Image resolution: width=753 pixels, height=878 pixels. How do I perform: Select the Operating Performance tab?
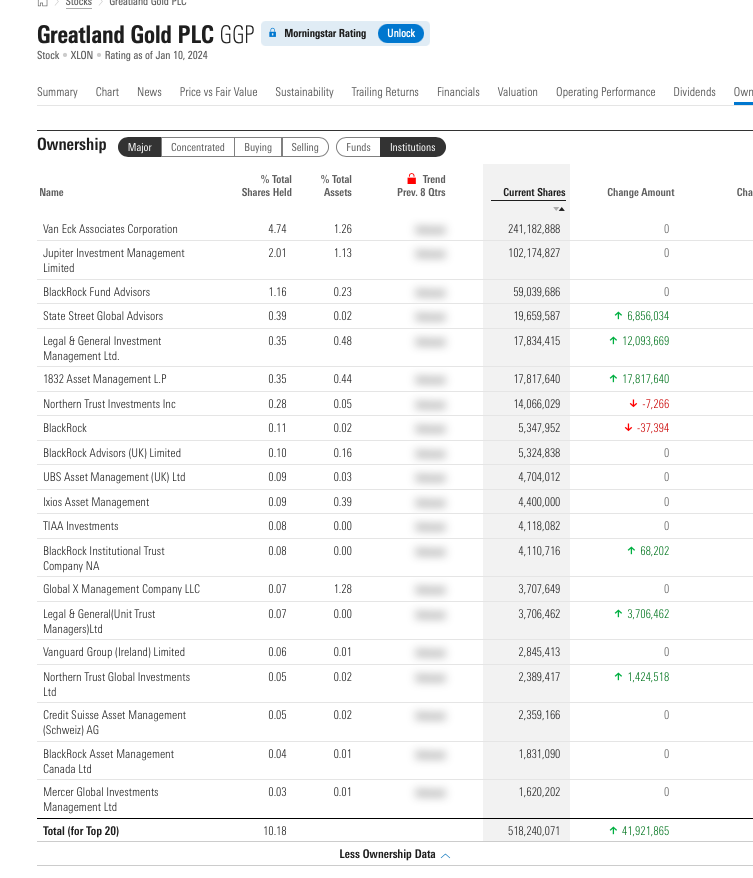click(605, 92)
